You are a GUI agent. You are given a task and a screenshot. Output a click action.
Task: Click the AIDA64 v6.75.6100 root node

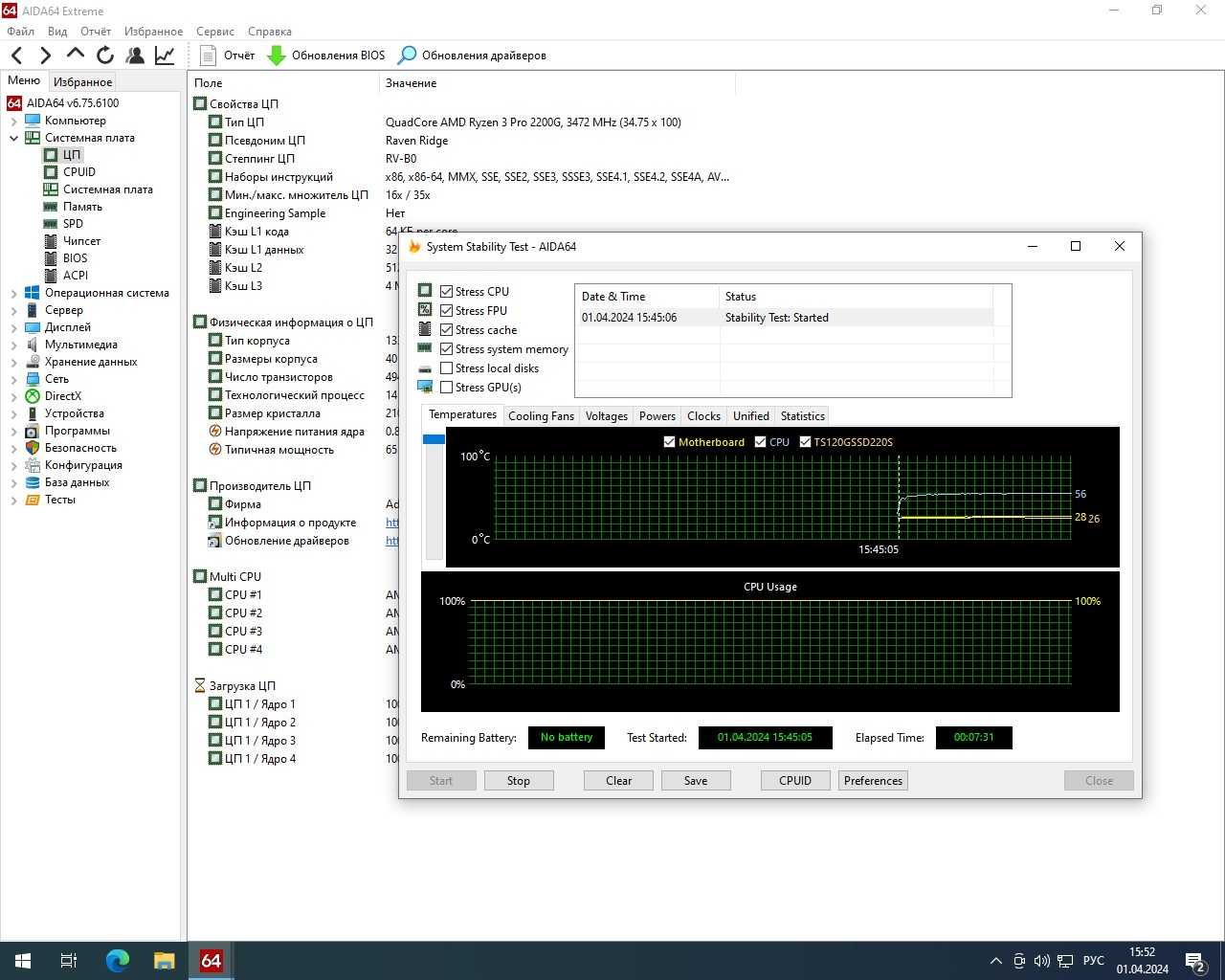(73, 103)
